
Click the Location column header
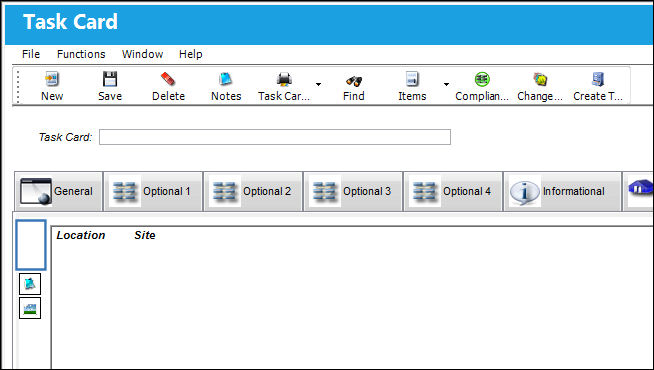point(81,235)
